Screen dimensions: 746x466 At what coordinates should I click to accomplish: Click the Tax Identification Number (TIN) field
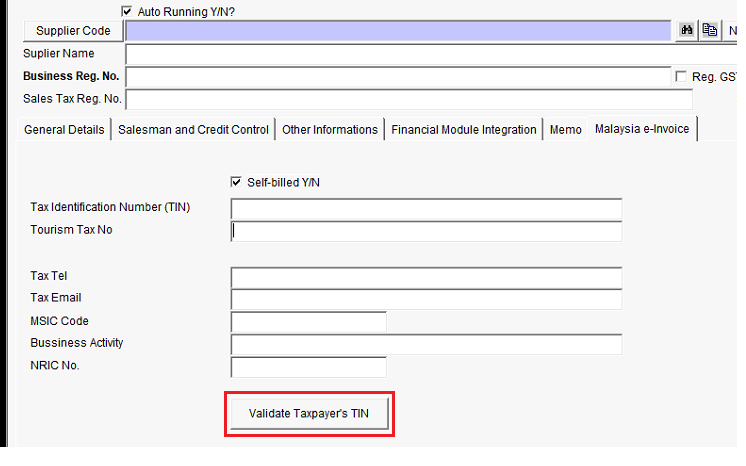click(x=426, y=208)
